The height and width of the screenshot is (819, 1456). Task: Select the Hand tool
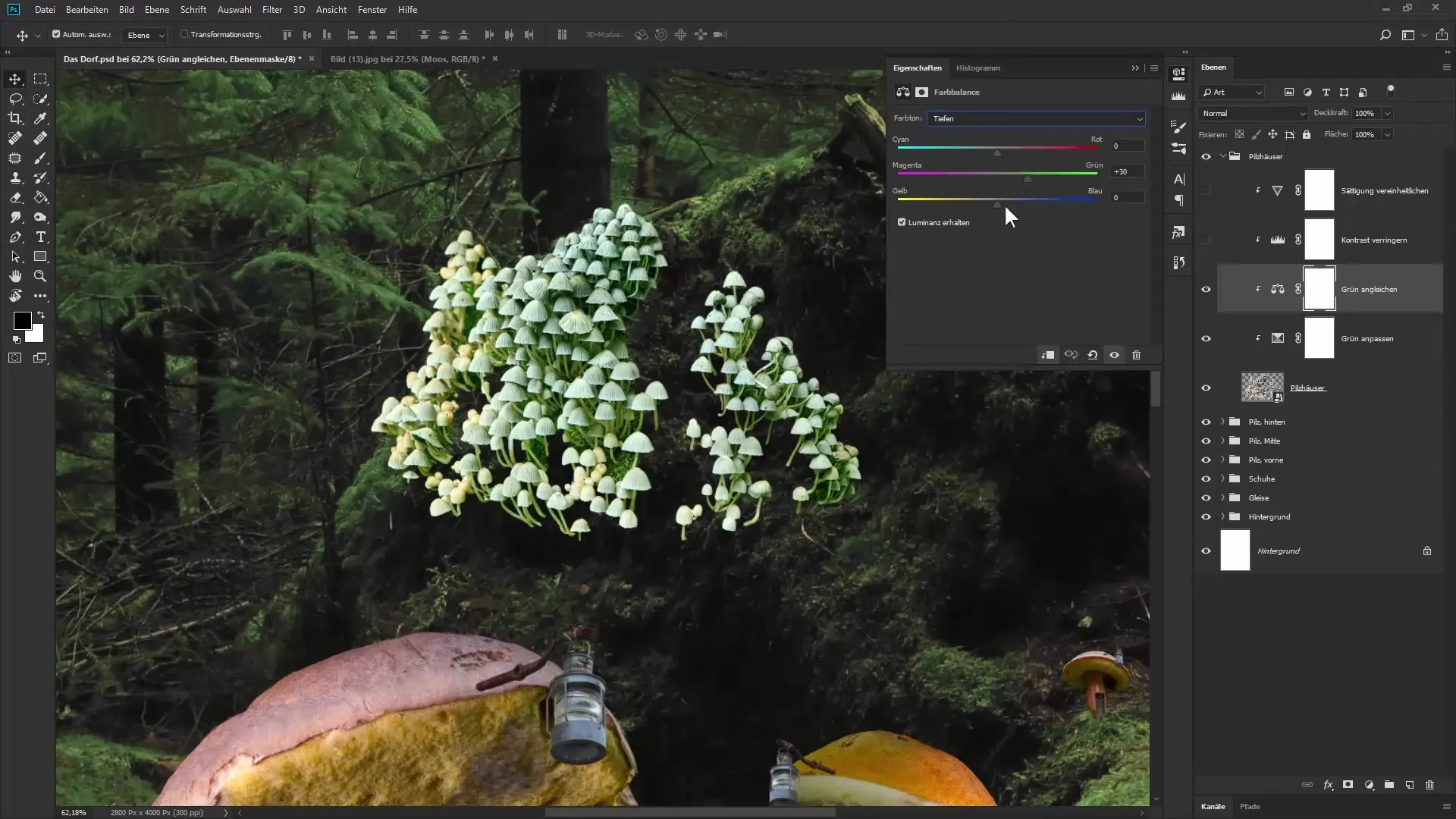click(15, 277)
